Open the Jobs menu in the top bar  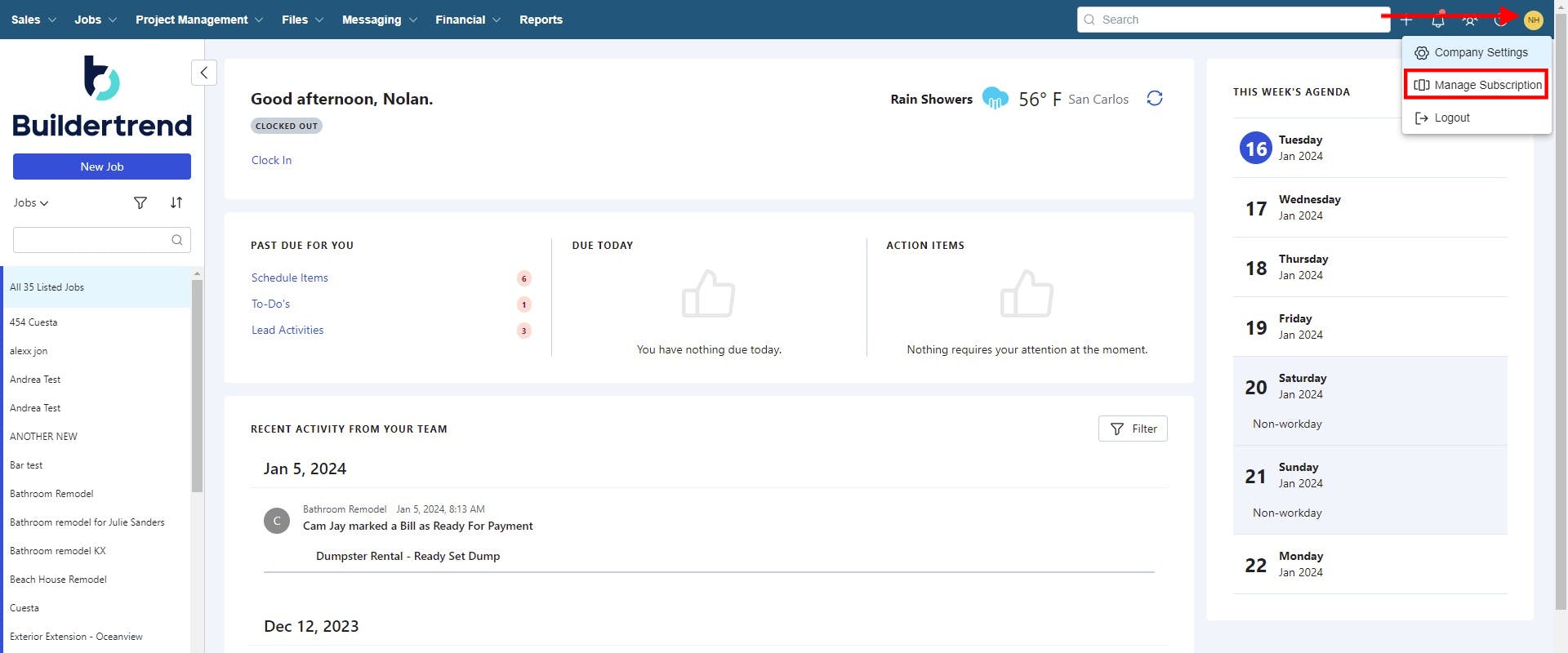[x=96, y=20]
